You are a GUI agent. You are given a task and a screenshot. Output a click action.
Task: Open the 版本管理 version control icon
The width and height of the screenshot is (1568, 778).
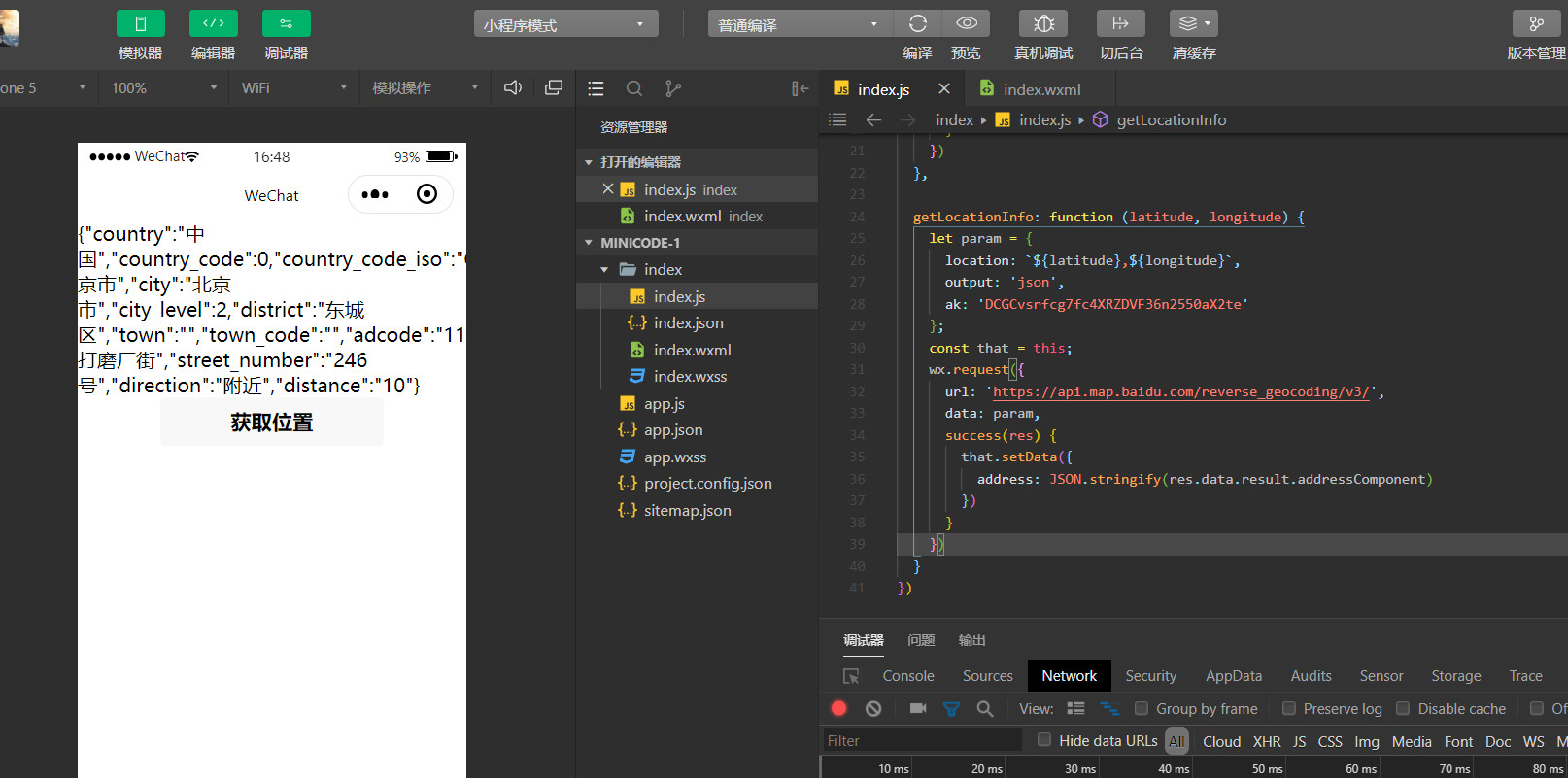[1537, 23]
